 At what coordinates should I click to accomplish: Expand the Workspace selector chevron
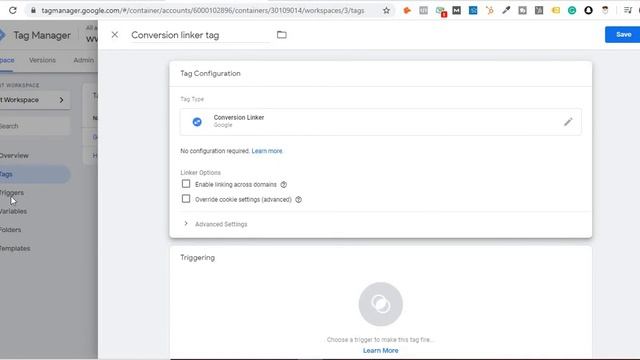[x=61, y=100]
